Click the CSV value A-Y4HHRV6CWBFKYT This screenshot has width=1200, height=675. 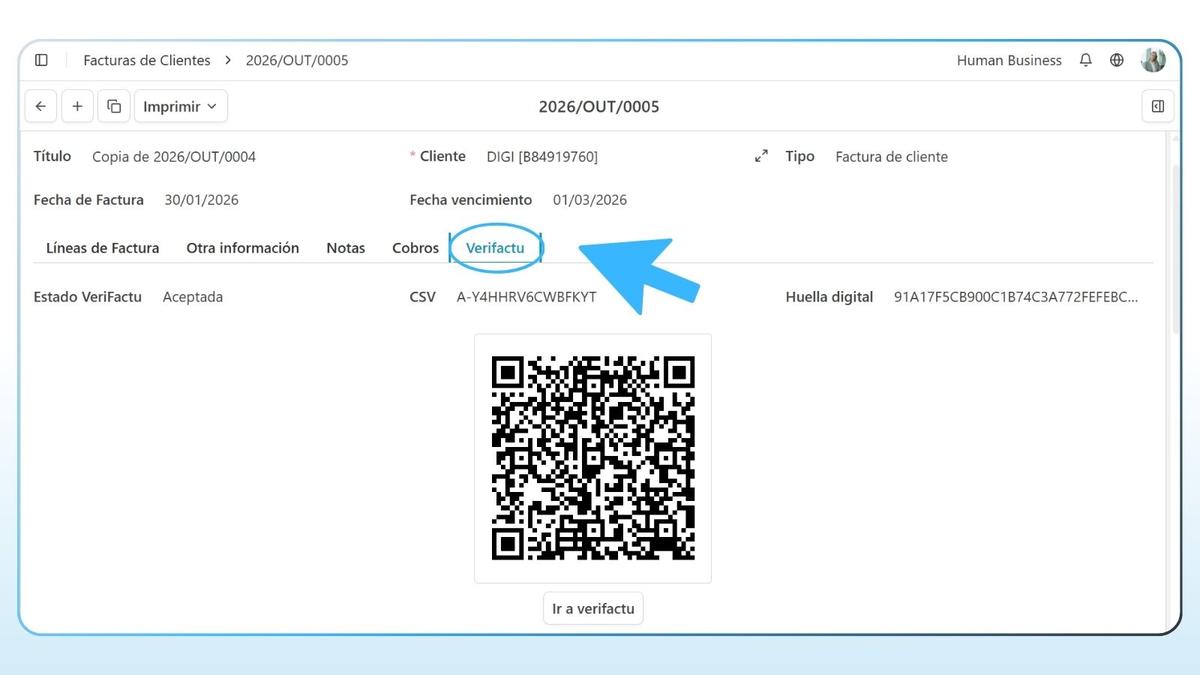click(x=527, y=297)
